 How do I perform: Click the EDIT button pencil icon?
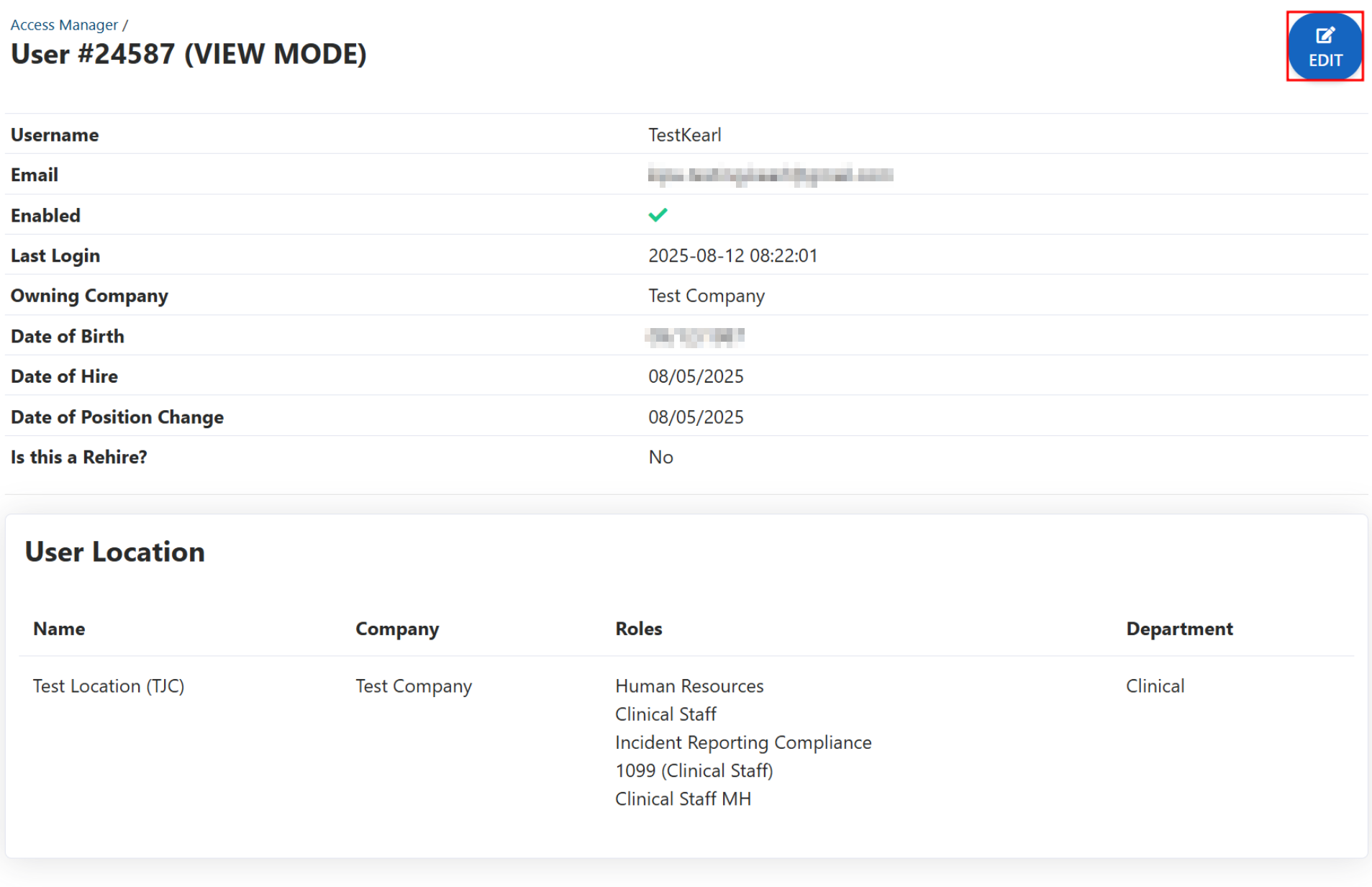tap(1325, 35)
